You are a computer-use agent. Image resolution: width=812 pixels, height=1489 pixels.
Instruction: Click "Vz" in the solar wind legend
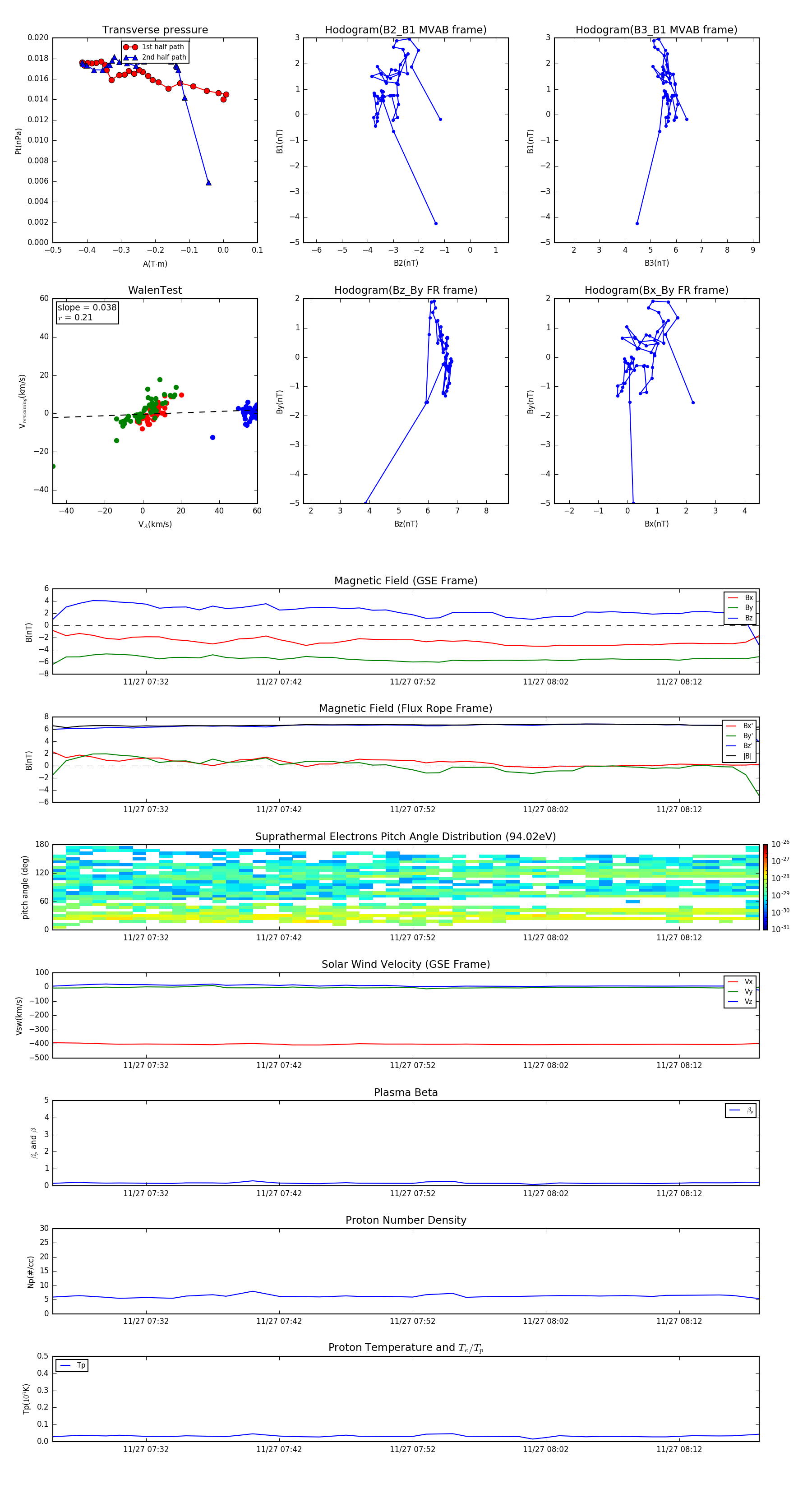click(748, 1002)
